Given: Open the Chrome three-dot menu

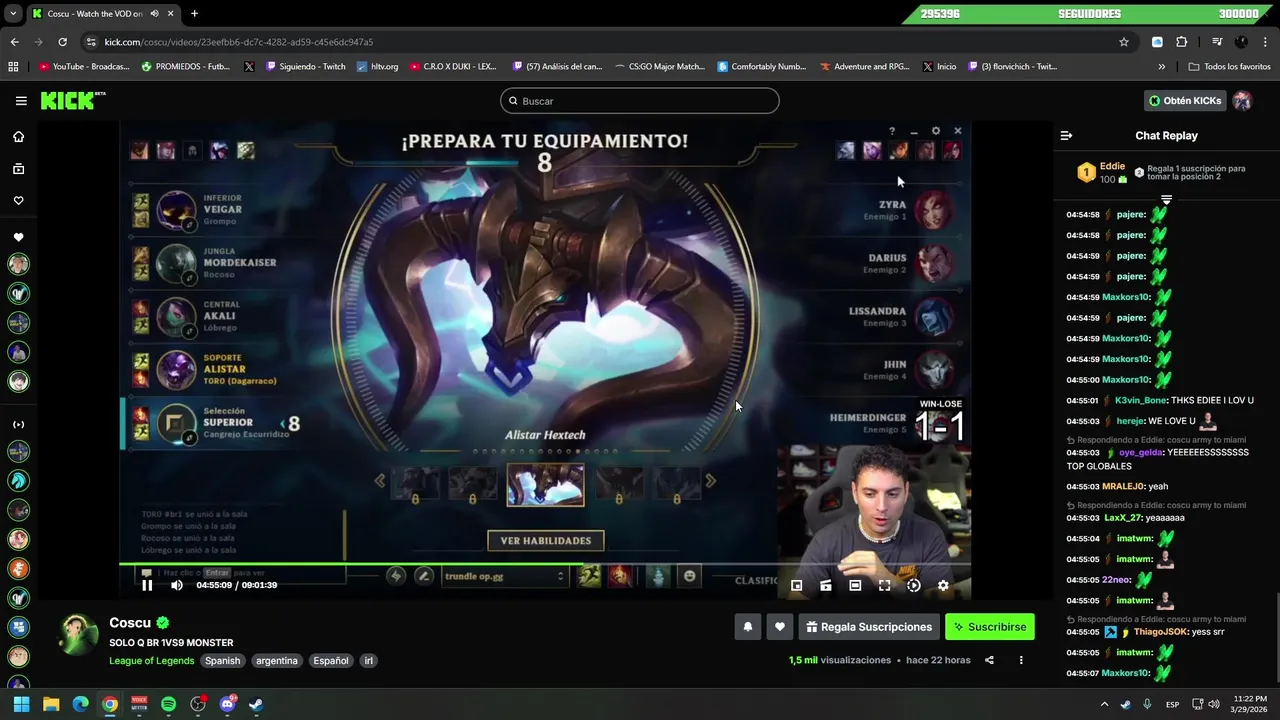Looking at the screenshot, I should point(1265,42).
